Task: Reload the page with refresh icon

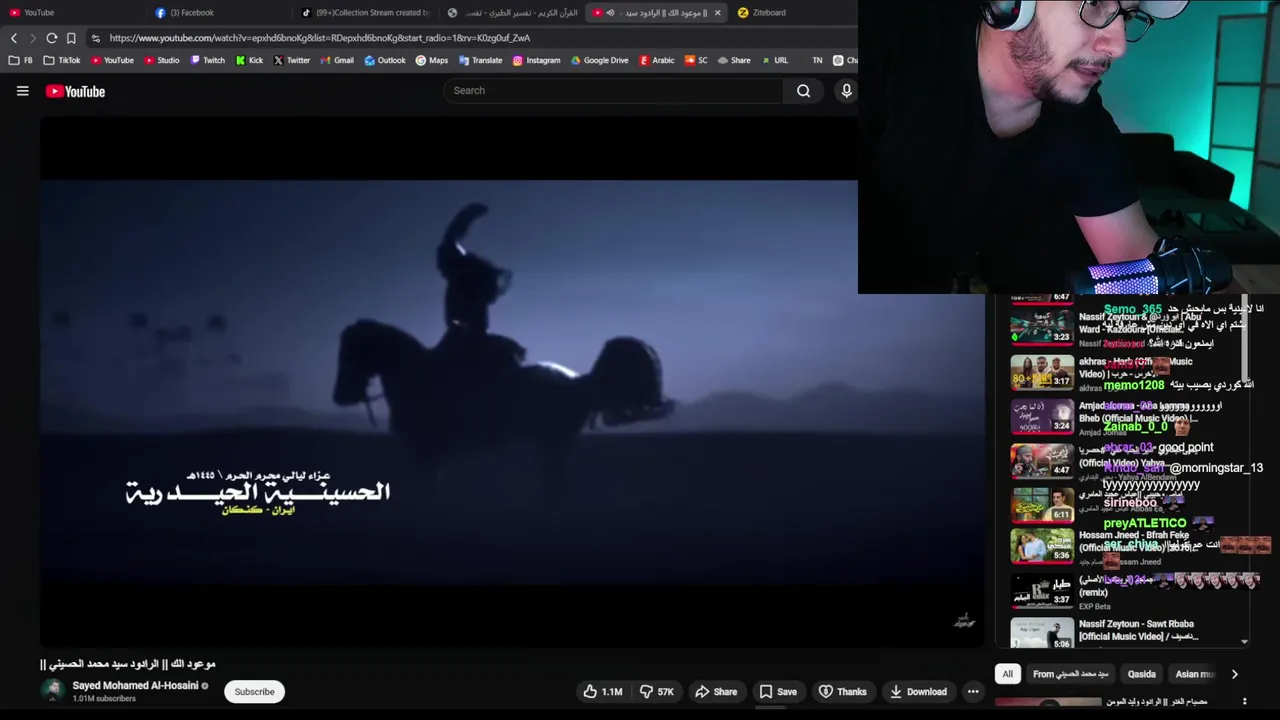Action: point(52,38)
